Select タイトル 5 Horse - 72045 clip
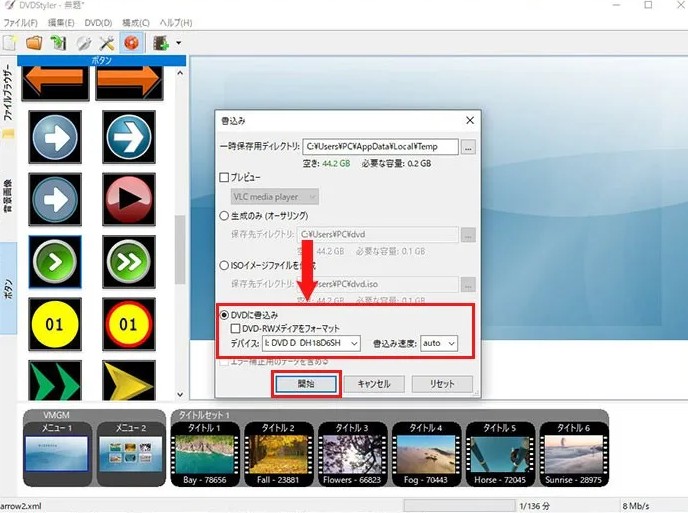688x513 pixels. pyautogui.click(x=500, y=454)
